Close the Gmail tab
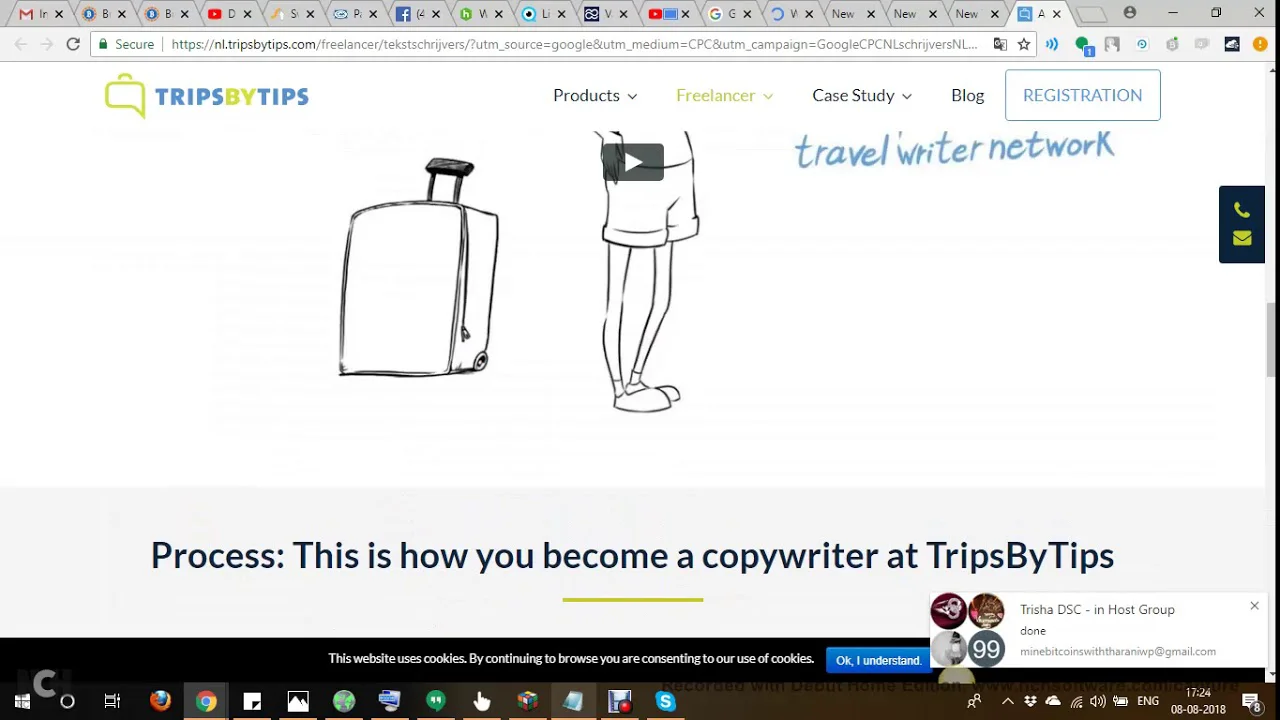The image size is (1280, 720). (60, 14)
